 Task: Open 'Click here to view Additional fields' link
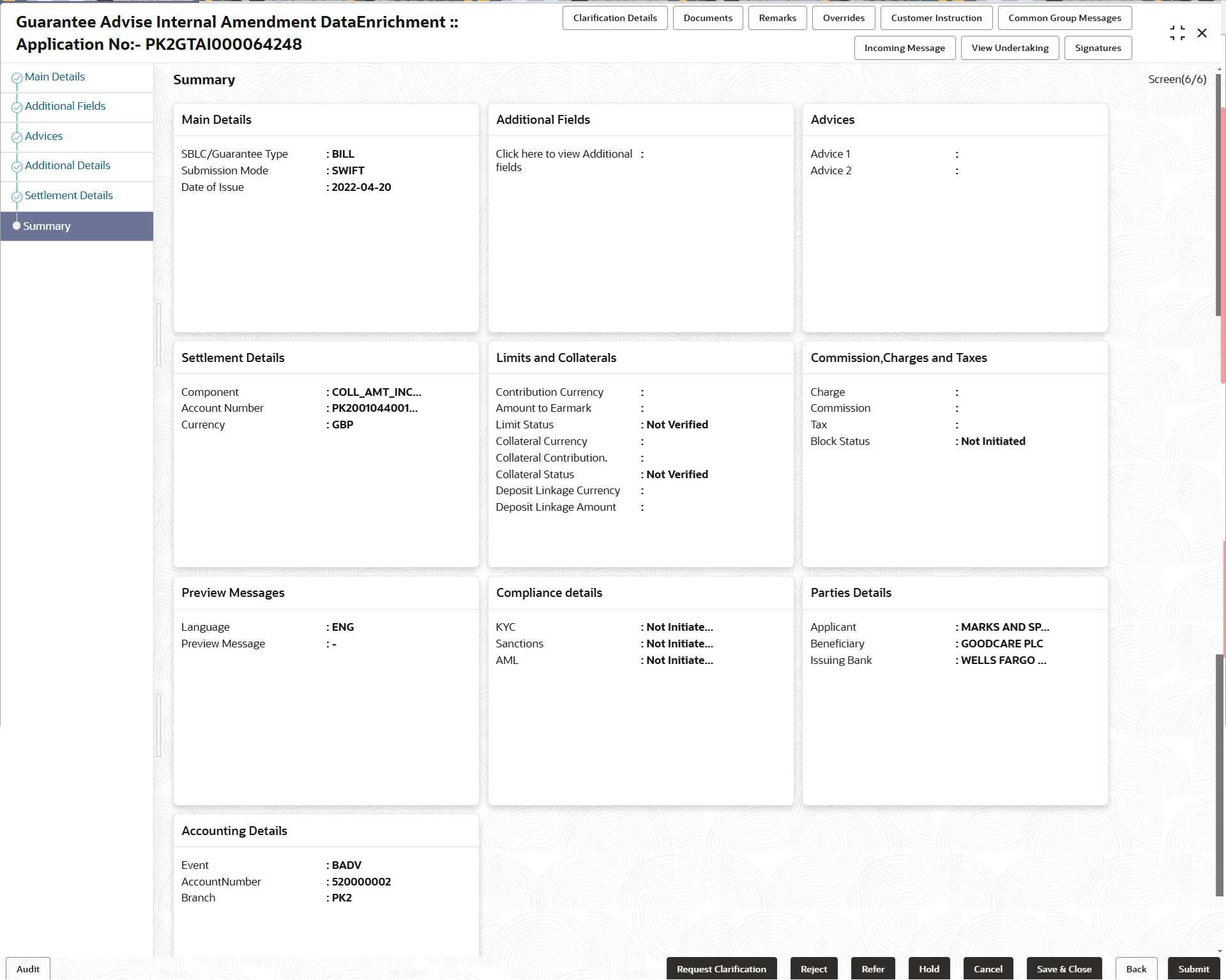coord(564,160)
